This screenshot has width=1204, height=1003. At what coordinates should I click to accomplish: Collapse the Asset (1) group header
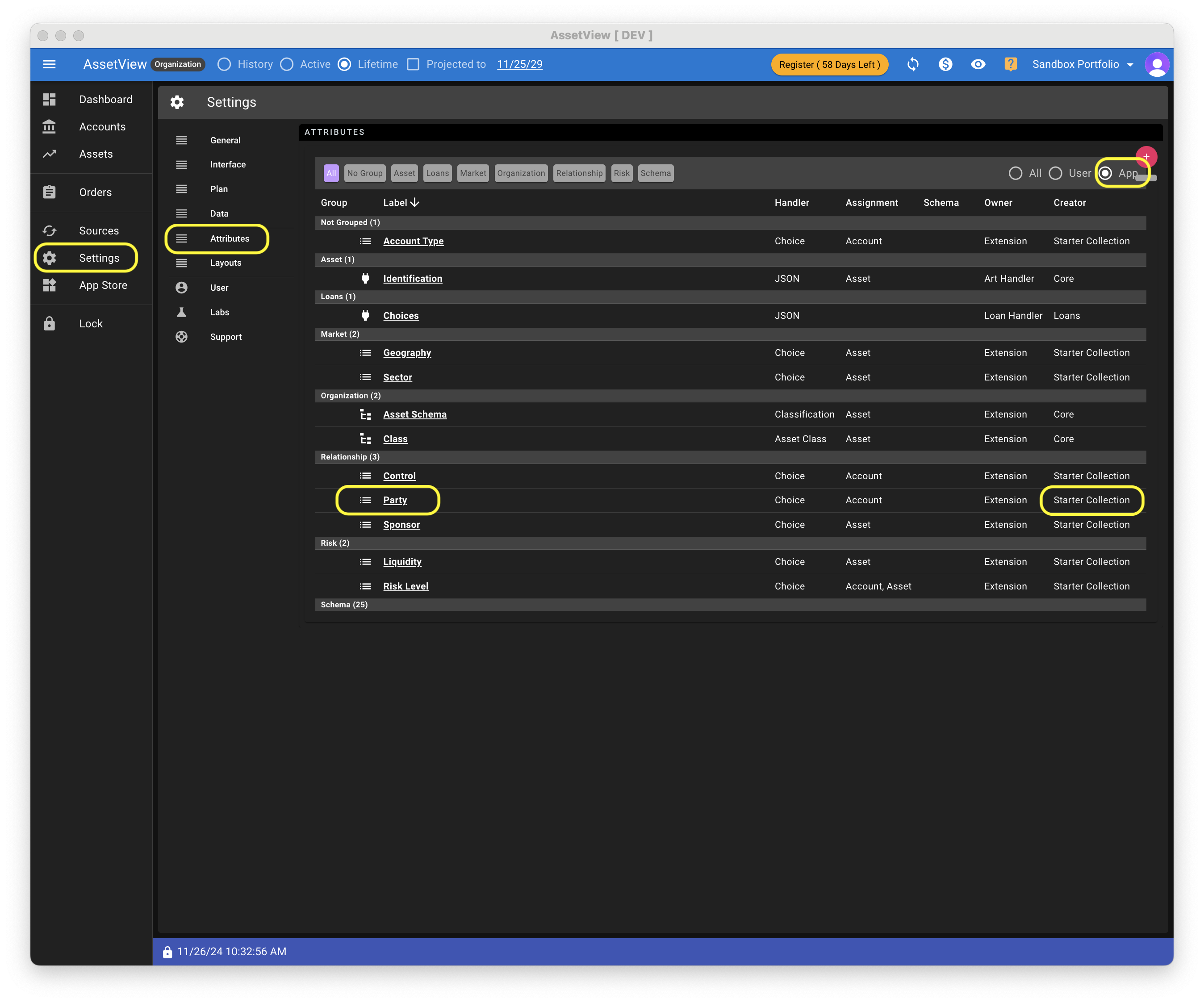click(730, 260)
